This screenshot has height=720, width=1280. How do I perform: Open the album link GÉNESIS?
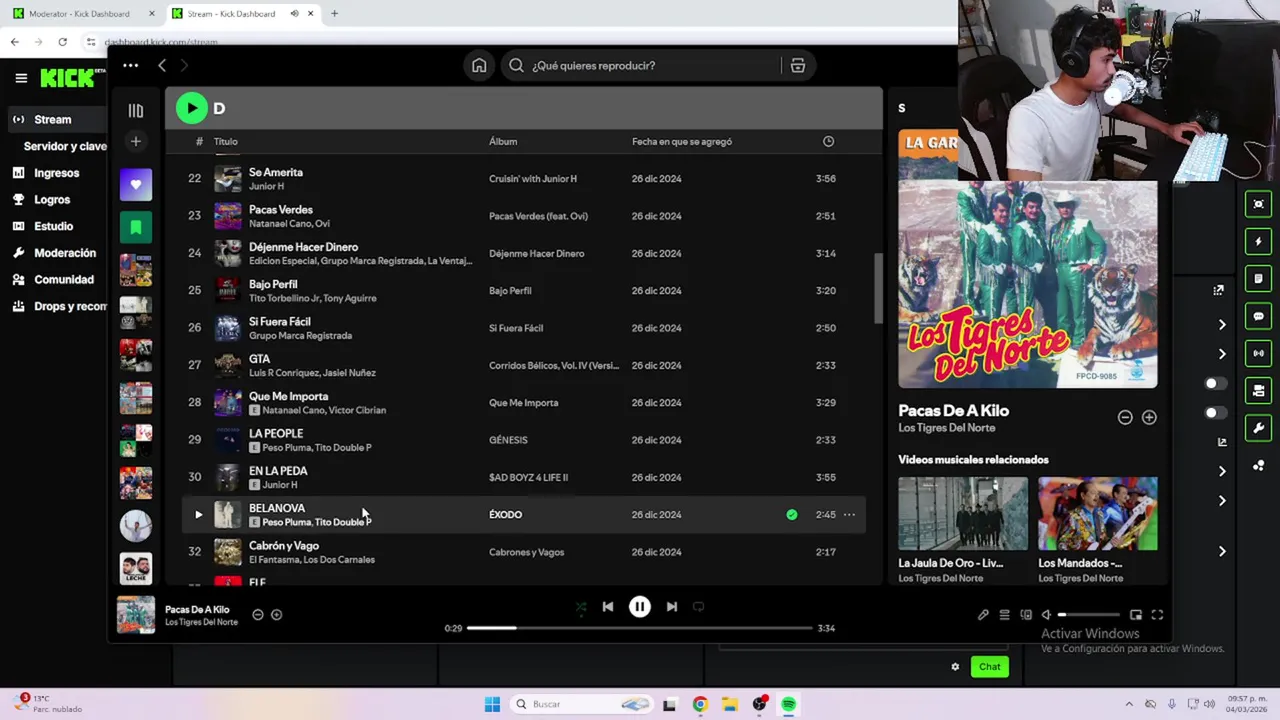[508, 440]
